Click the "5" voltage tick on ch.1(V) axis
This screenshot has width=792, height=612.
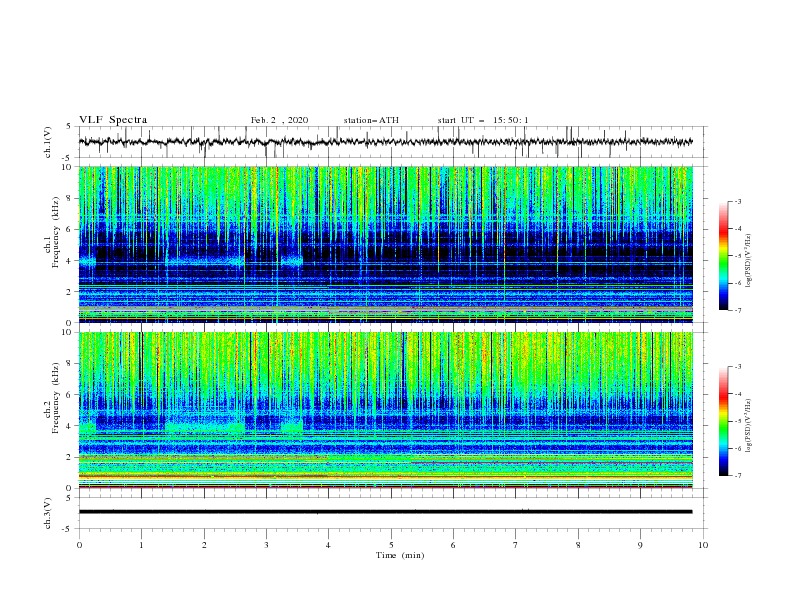click(69, 127)
